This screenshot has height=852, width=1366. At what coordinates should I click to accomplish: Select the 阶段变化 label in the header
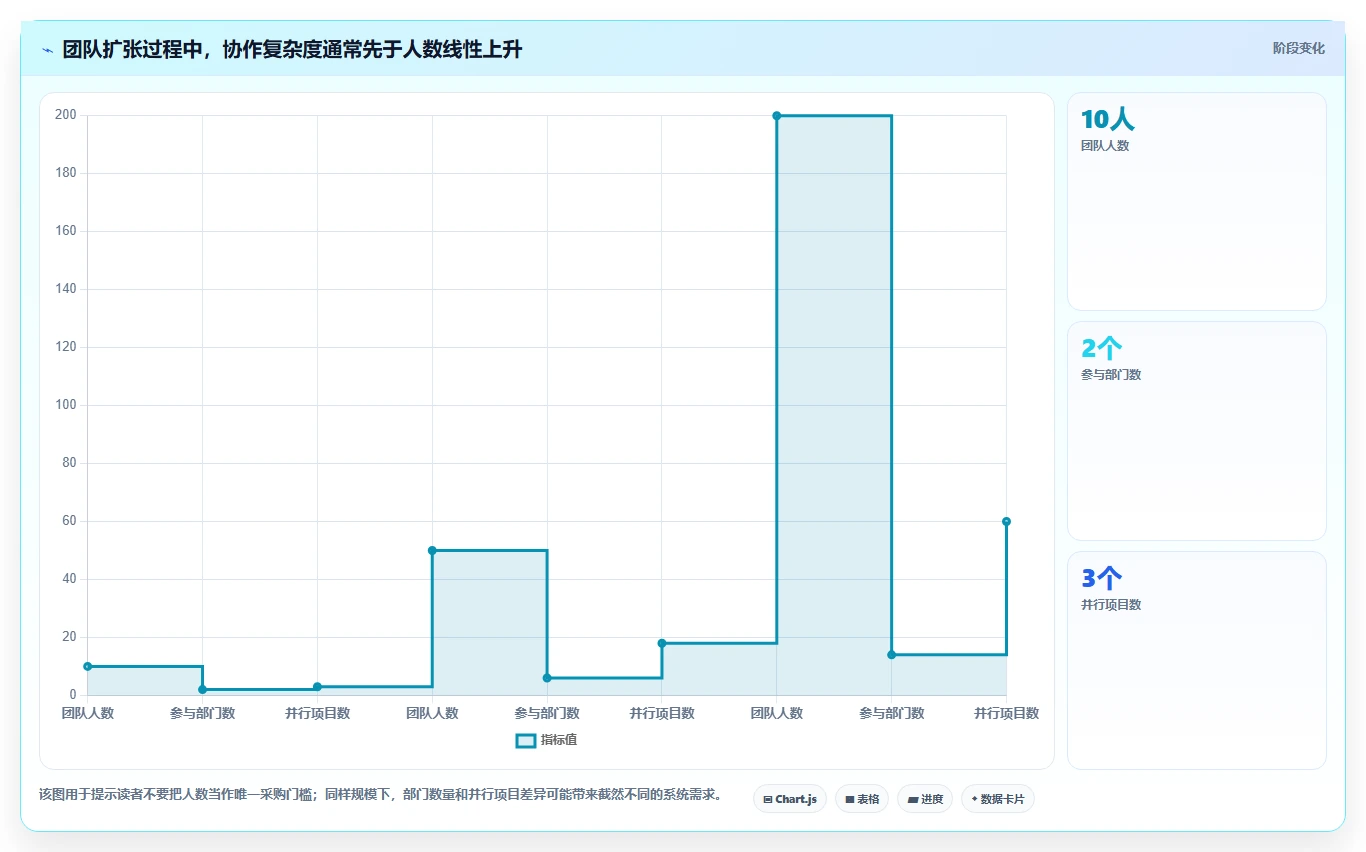[x=1298, y=48]
